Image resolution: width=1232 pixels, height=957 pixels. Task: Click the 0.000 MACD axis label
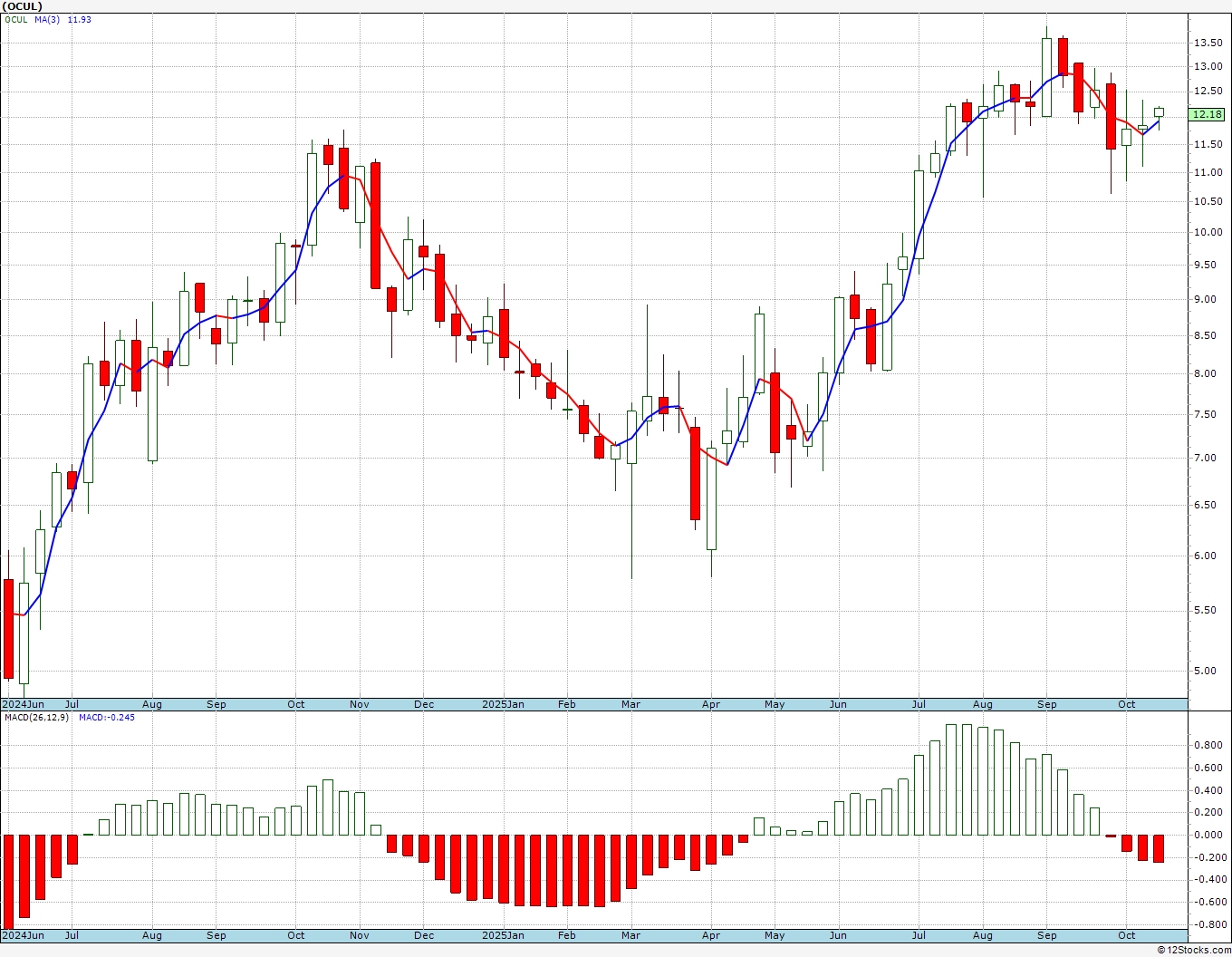pos(1210,835)
